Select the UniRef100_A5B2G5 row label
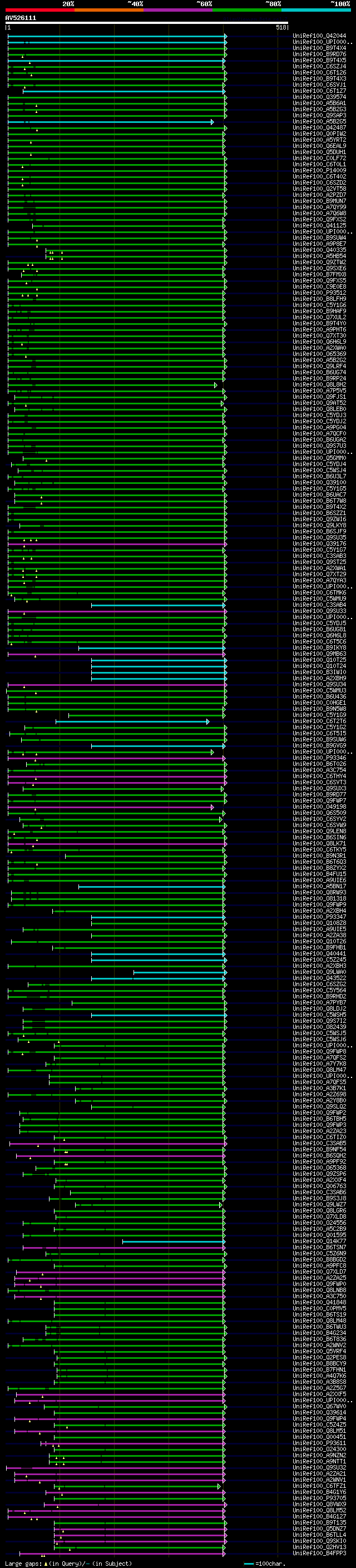Screen dimensions: 356x1568 point(319,122)
